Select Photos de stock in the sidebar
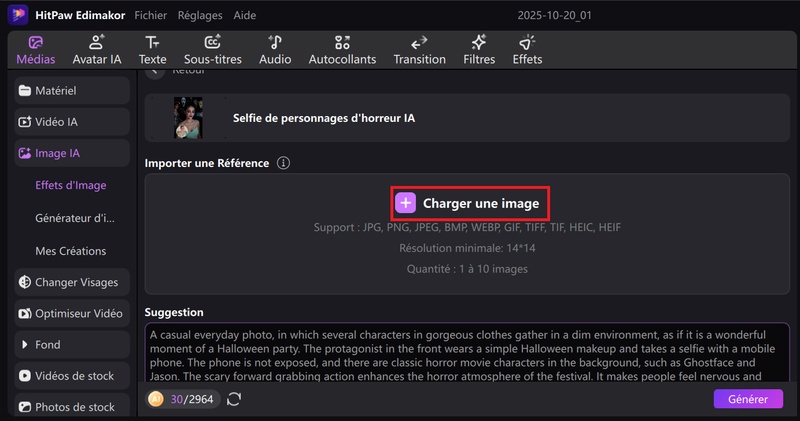The height and width of the screenshot is (421, 800). 72,407
